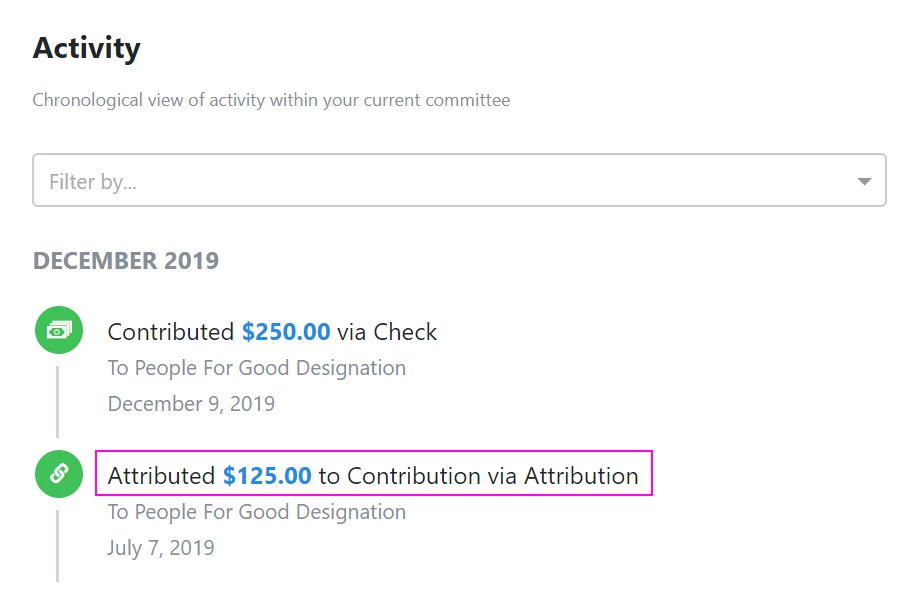Click timeline connector below the attribution icon
The image size is (917, 602).
coord(57,545)
